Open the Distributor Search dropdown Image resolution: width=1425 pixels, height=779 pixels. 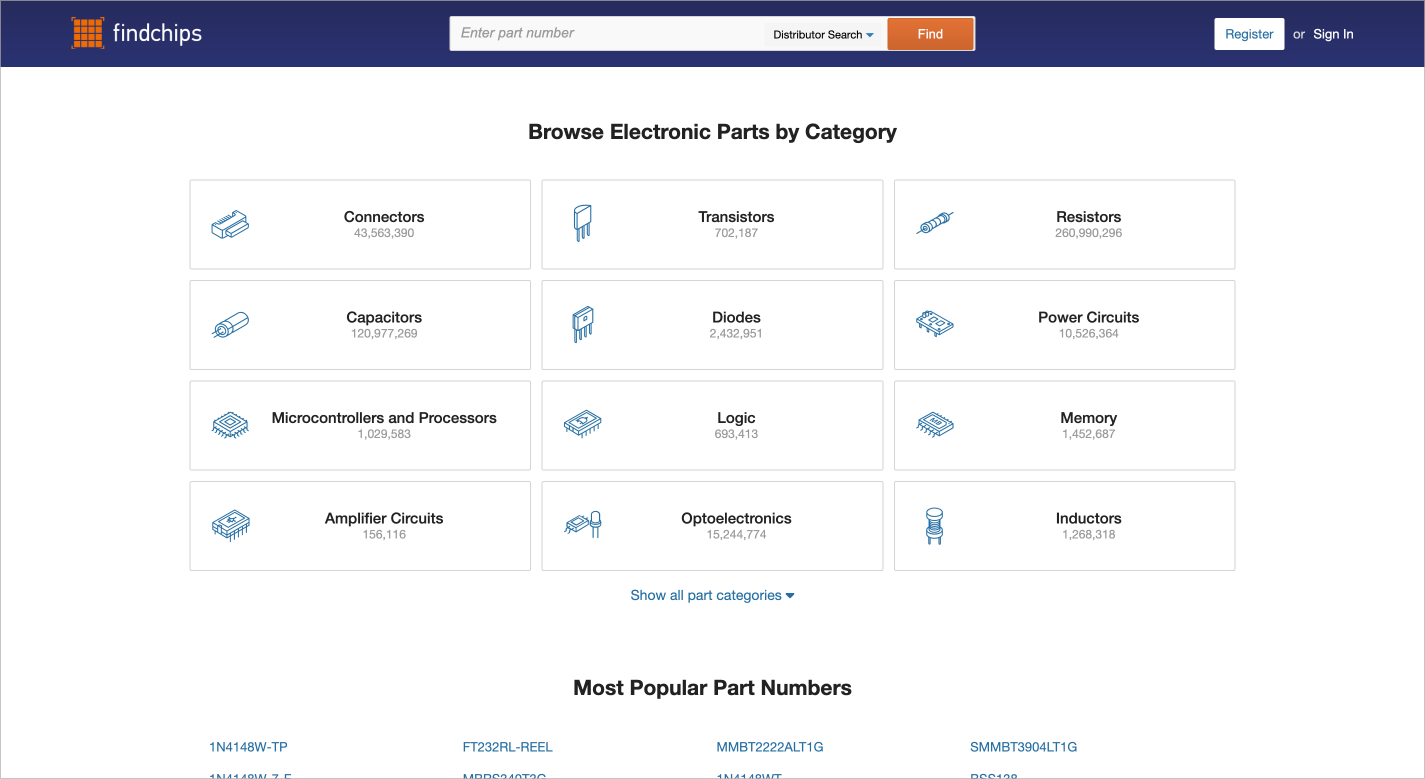tap(823, 34)
